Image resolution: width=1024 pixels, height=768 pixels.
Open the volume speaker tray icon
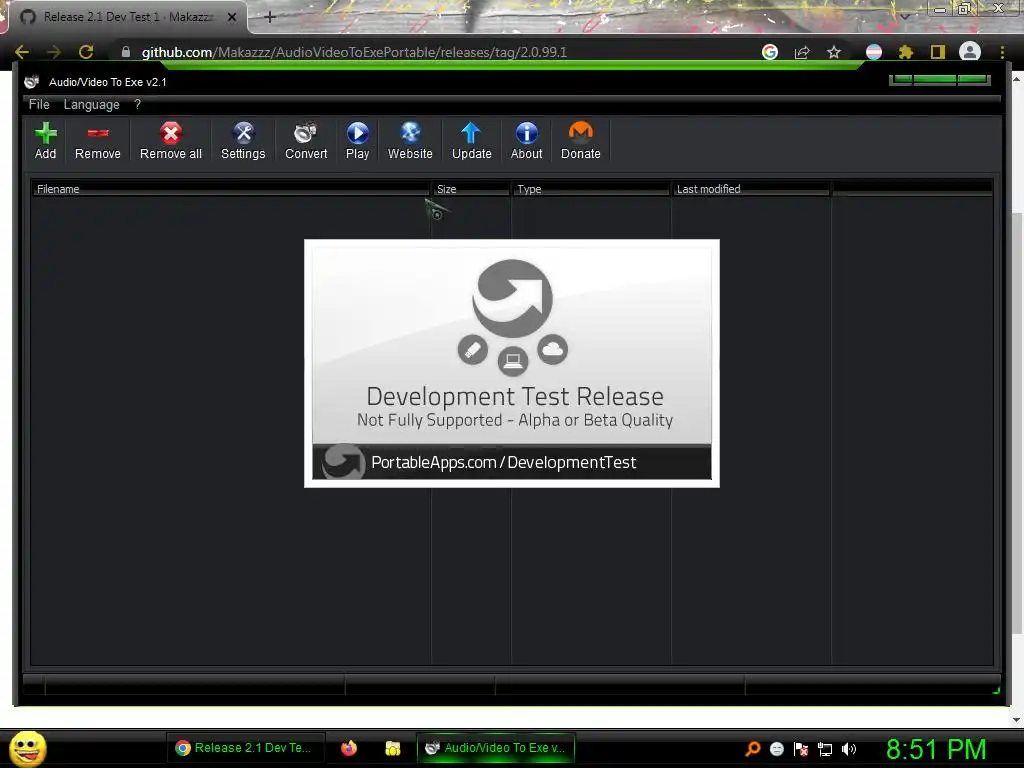click(x=849, y=749)
